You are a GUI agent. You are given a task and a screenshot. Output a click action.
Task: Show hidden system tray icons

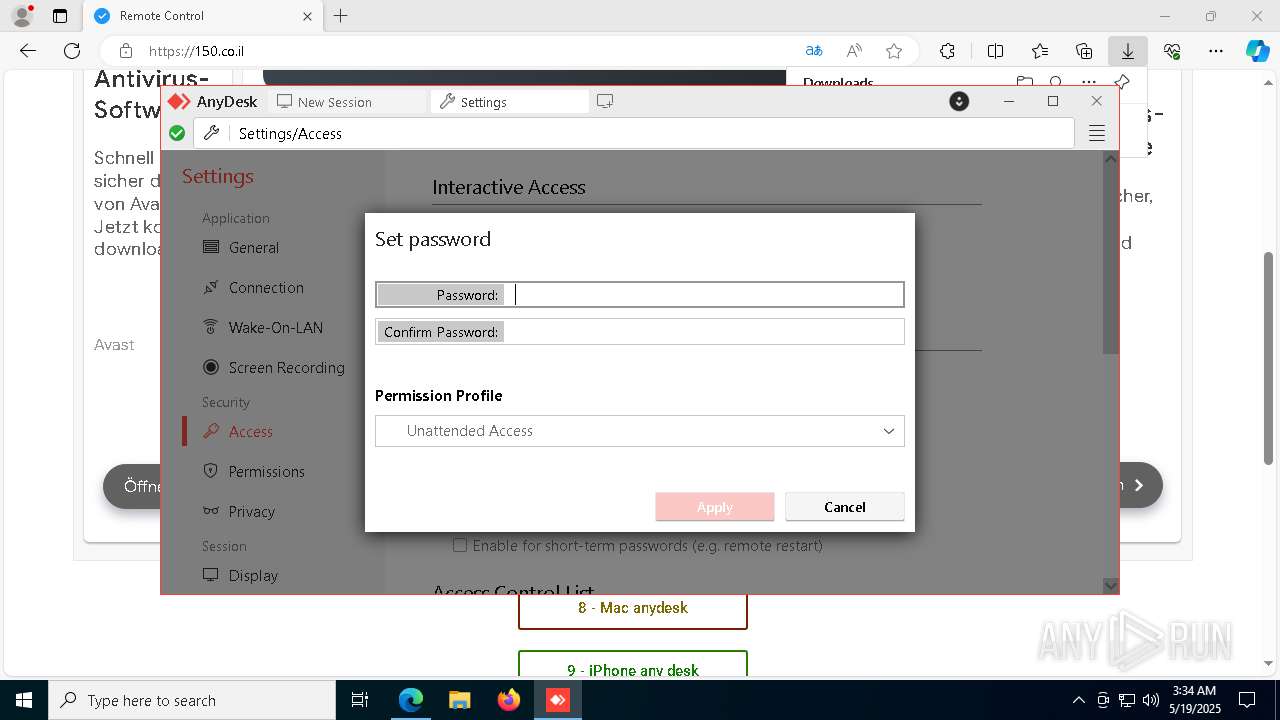pos(1078,700)
